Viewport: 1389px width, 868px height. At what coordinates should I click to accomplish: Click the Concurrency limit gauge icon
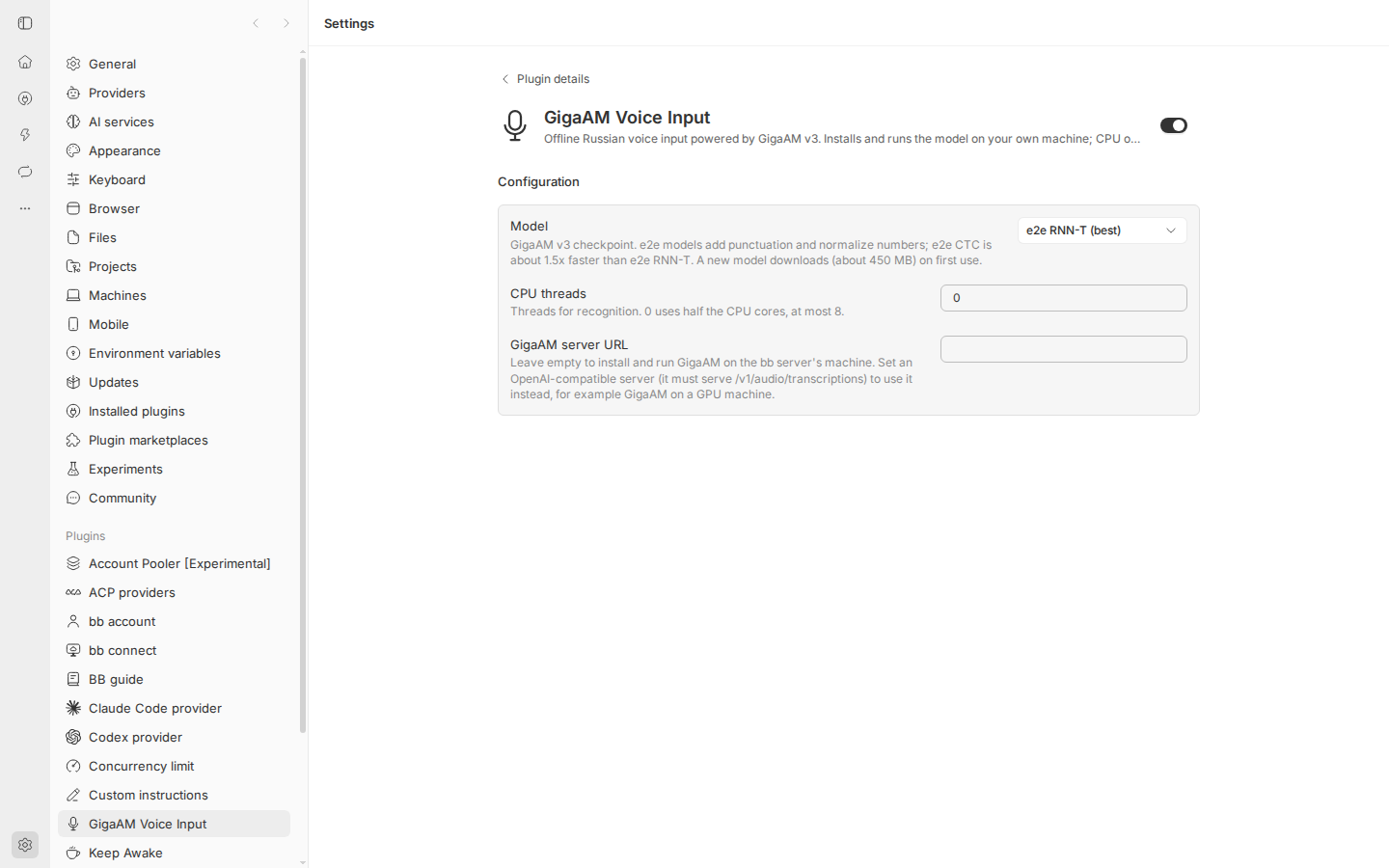(x=73, y=766)
